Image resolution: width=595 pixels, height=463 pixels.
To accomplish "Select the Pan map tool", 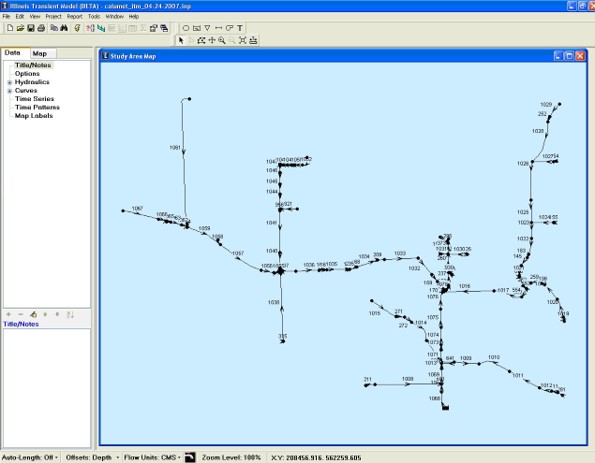I will 212,40.
